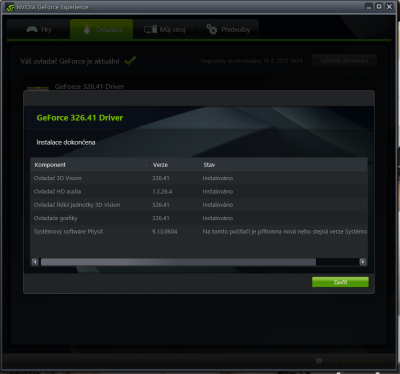Select the Ovladače grafiky row
This screenshot has height=374, width=400.
click(199, 218)
